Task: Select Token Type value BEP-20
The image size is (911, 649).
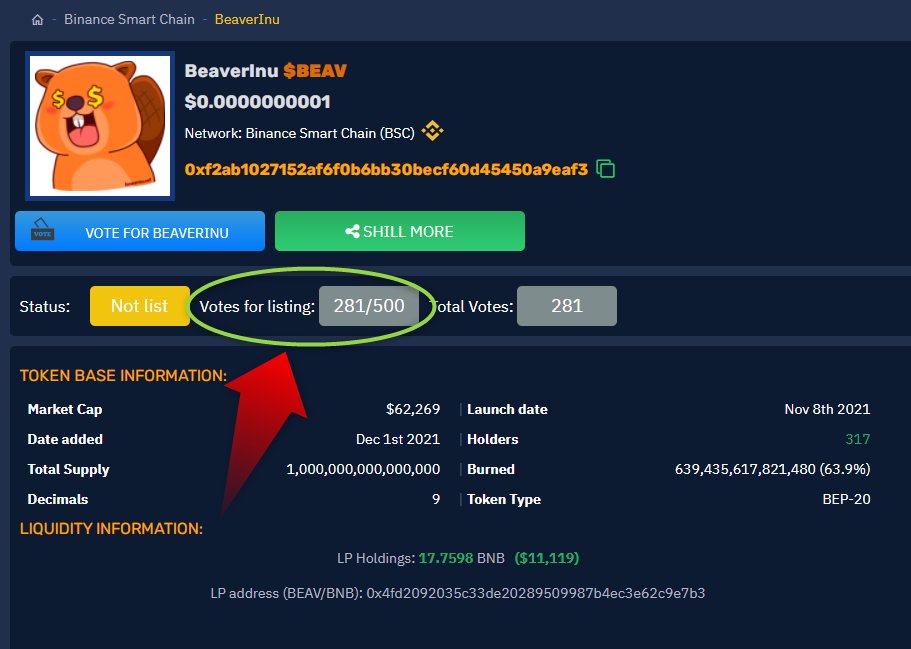Action: (847, 499)
